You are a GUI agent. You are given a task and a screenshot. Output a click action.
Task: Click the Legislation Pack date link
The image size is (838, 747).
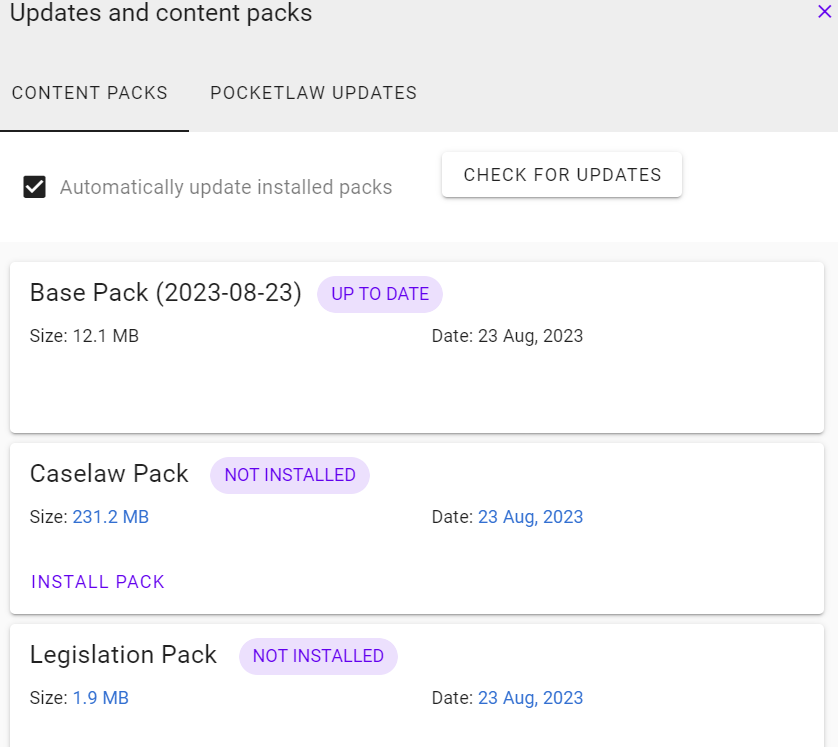tap(530, 698)
